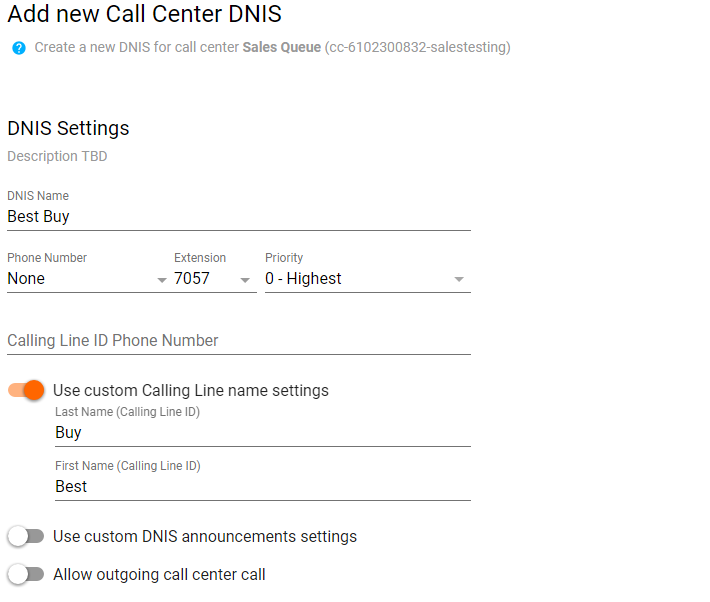Click the blue help question mark icon
Screen dimensions: 710x602
pyautogui.click(x=18, y=48)
